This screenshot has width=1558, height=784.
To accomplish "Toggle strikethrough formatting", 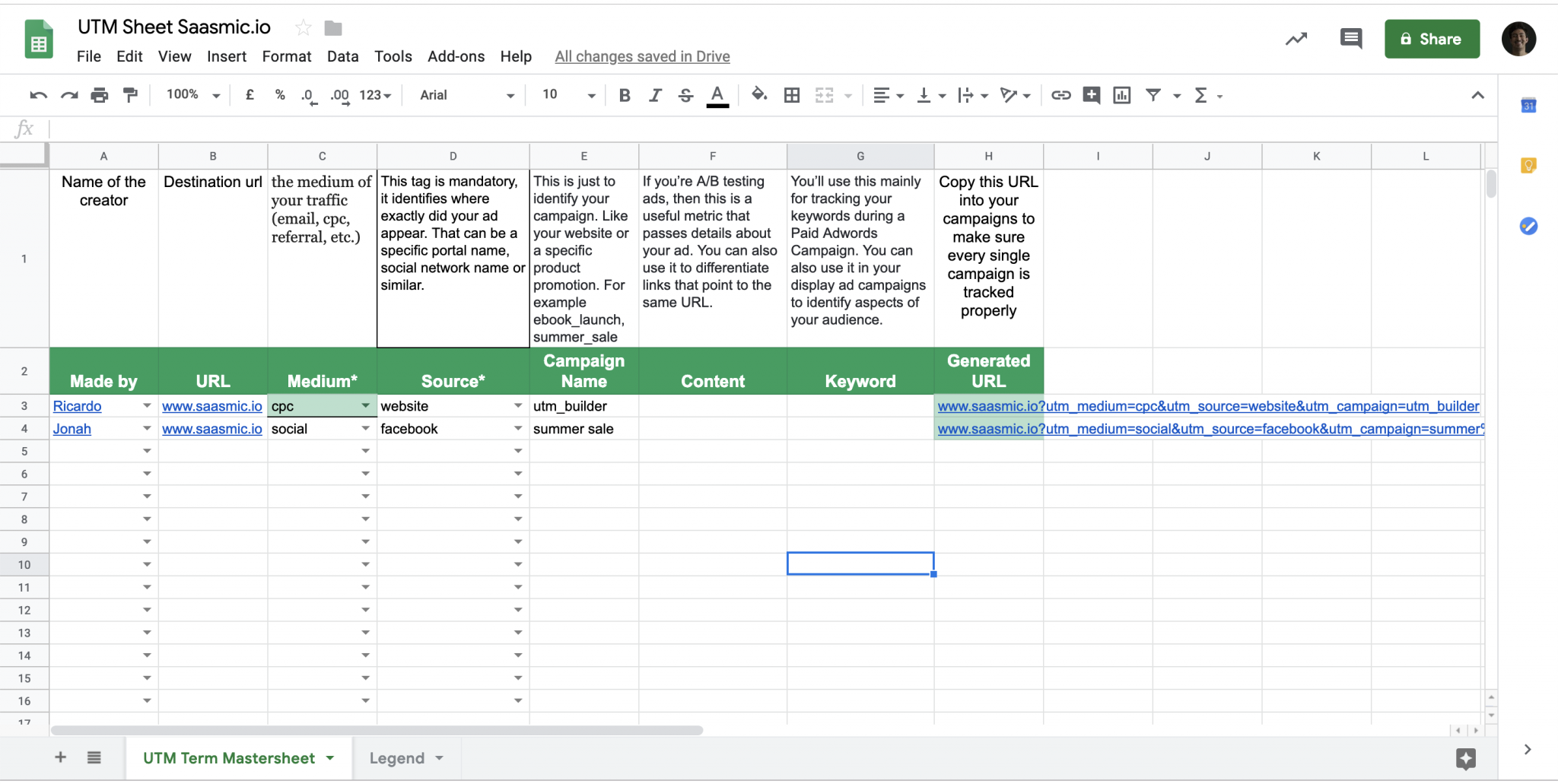I will [x=685, y=95].
